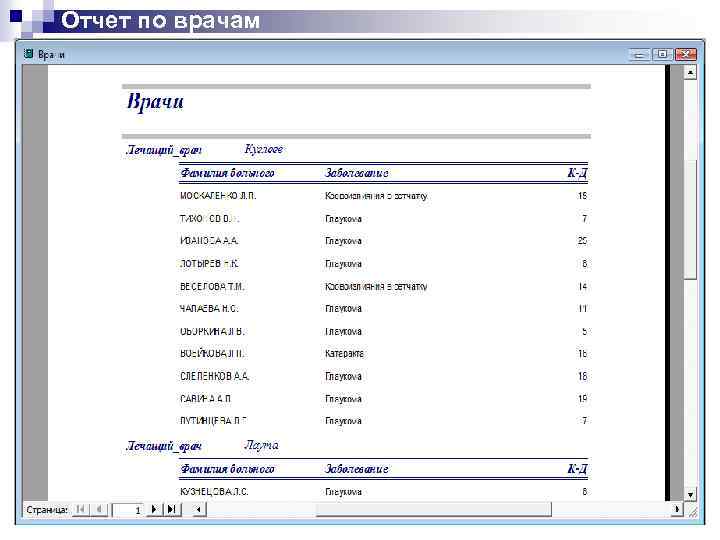
Task: Click the vertical scrollbar thumb
Action: point(690,219)
